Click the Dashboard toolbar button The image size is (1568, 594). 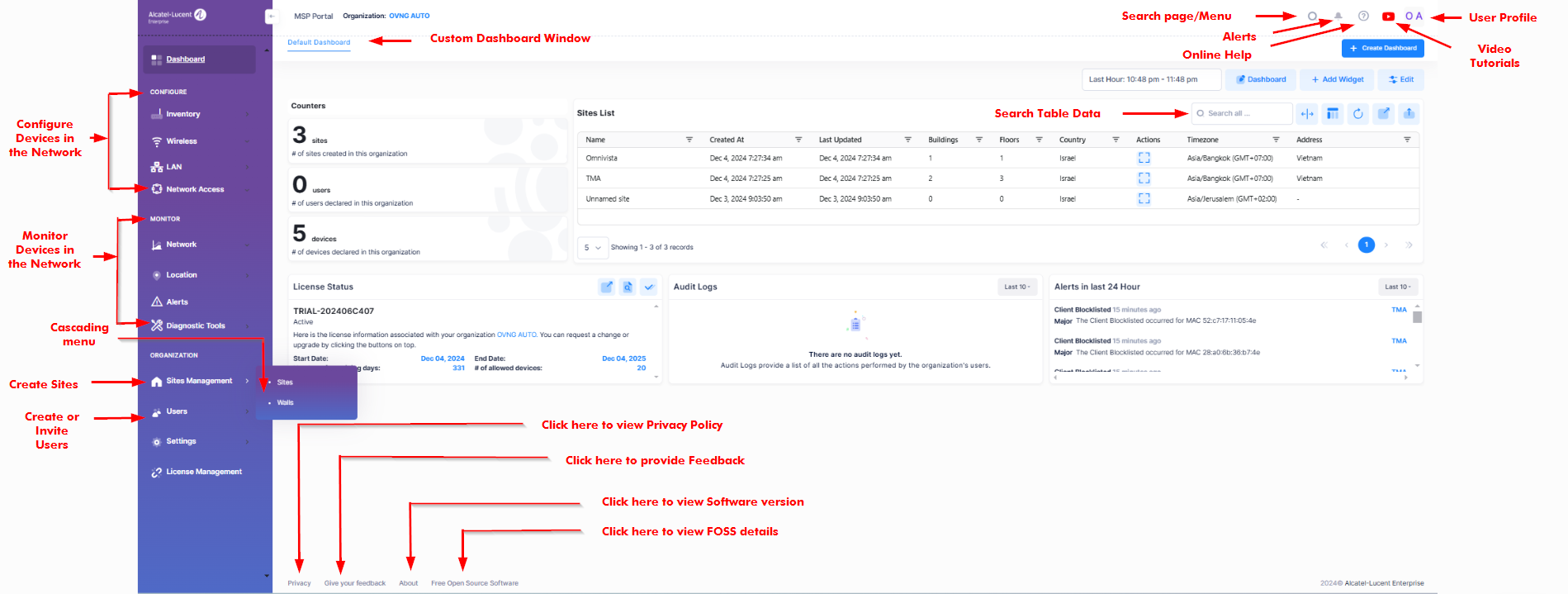coord(1261,79)
